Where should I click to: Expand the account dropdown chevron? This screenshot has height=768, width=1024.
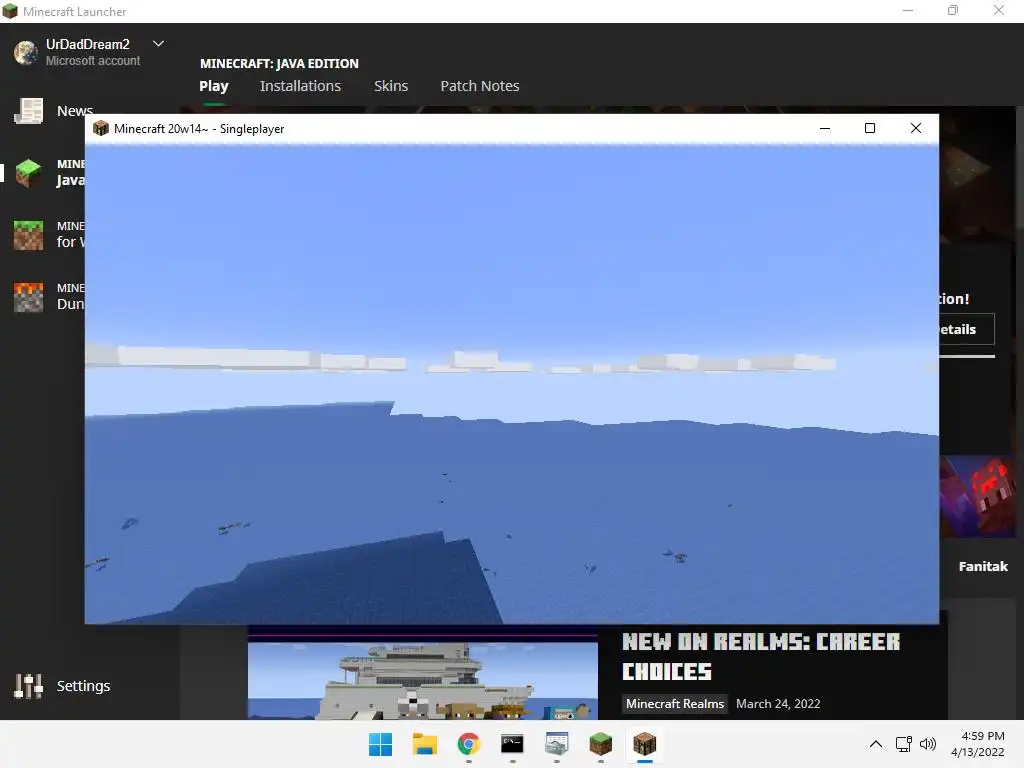(x=158, y=44)
